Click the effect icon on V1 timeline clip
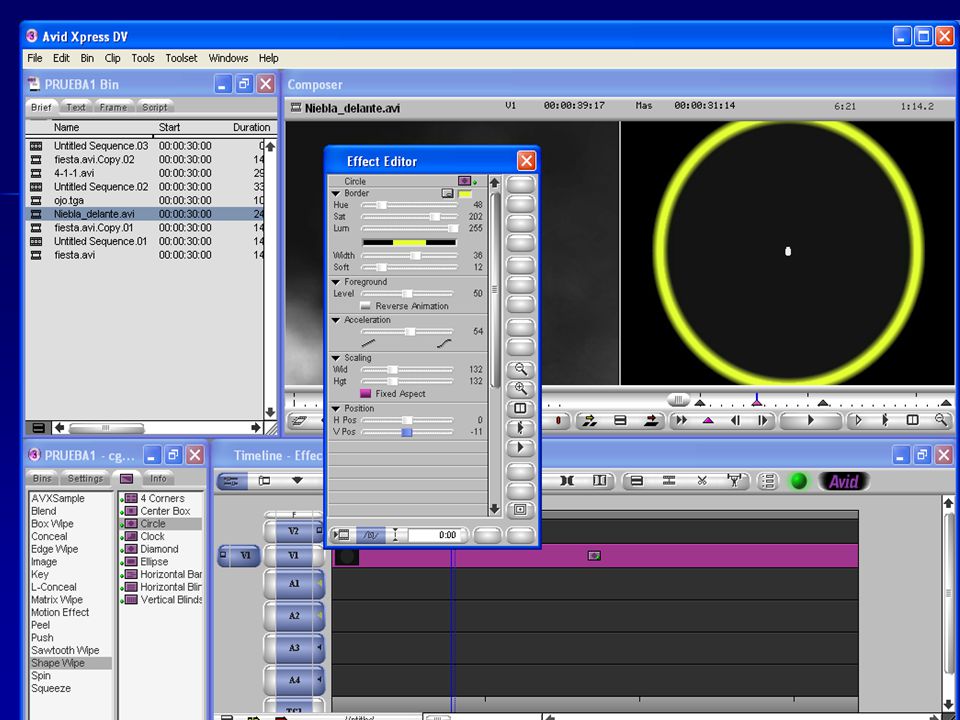960x720 pixels. [x=594, y=556]
